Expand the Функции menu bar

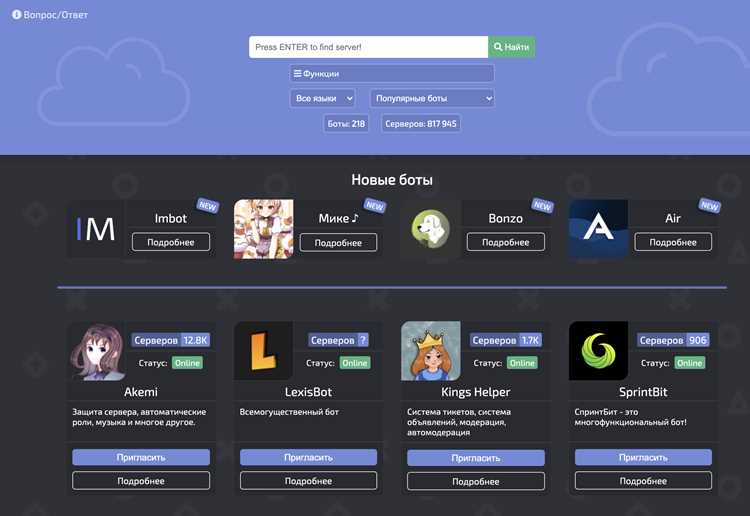pos(392,74)
